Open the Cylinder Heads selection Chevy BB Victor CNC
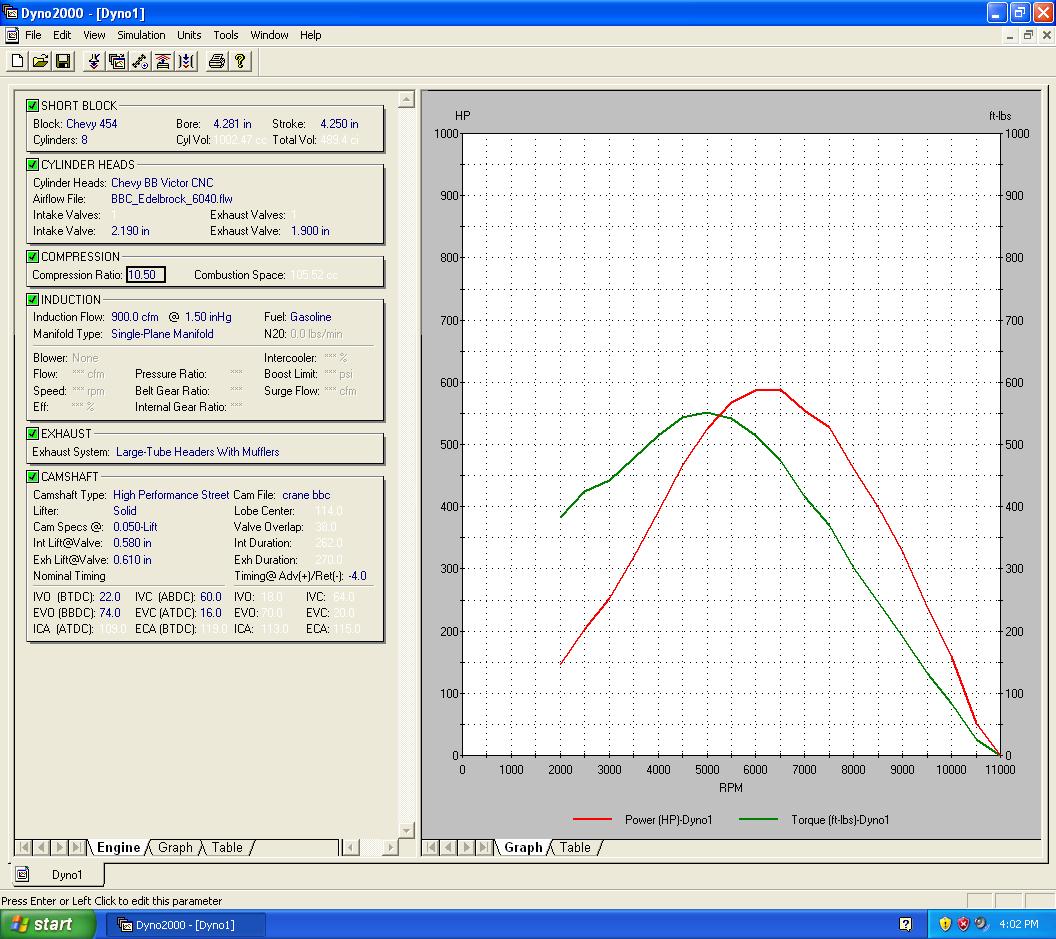 coord(162,183)
